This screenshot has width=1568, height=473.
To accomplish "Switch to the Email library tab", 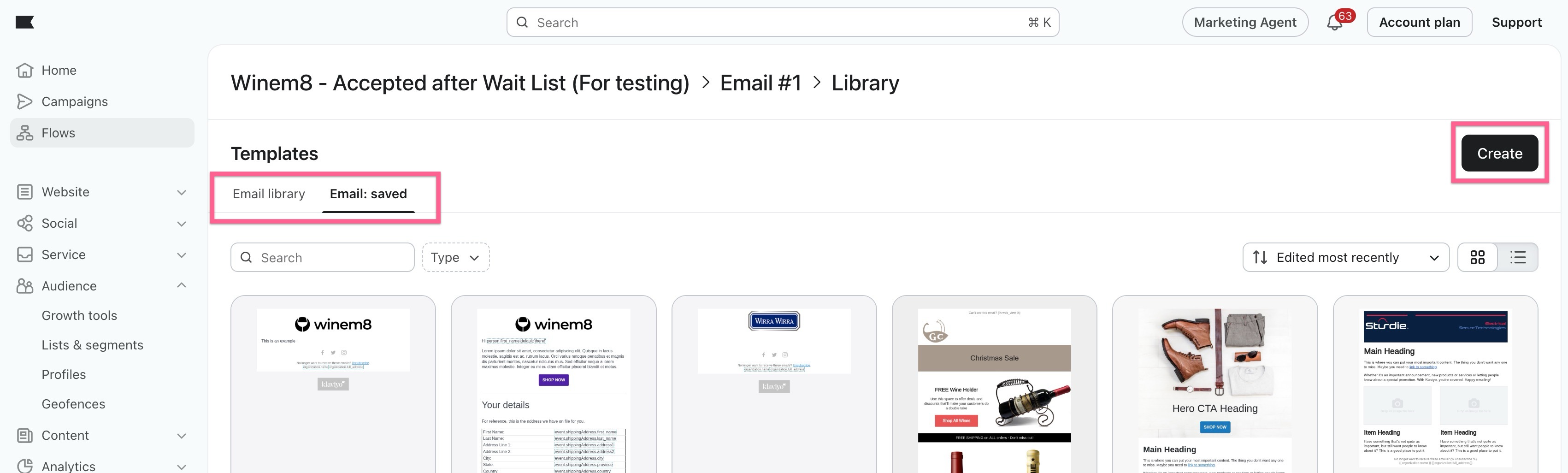I will tap(268, 194).
